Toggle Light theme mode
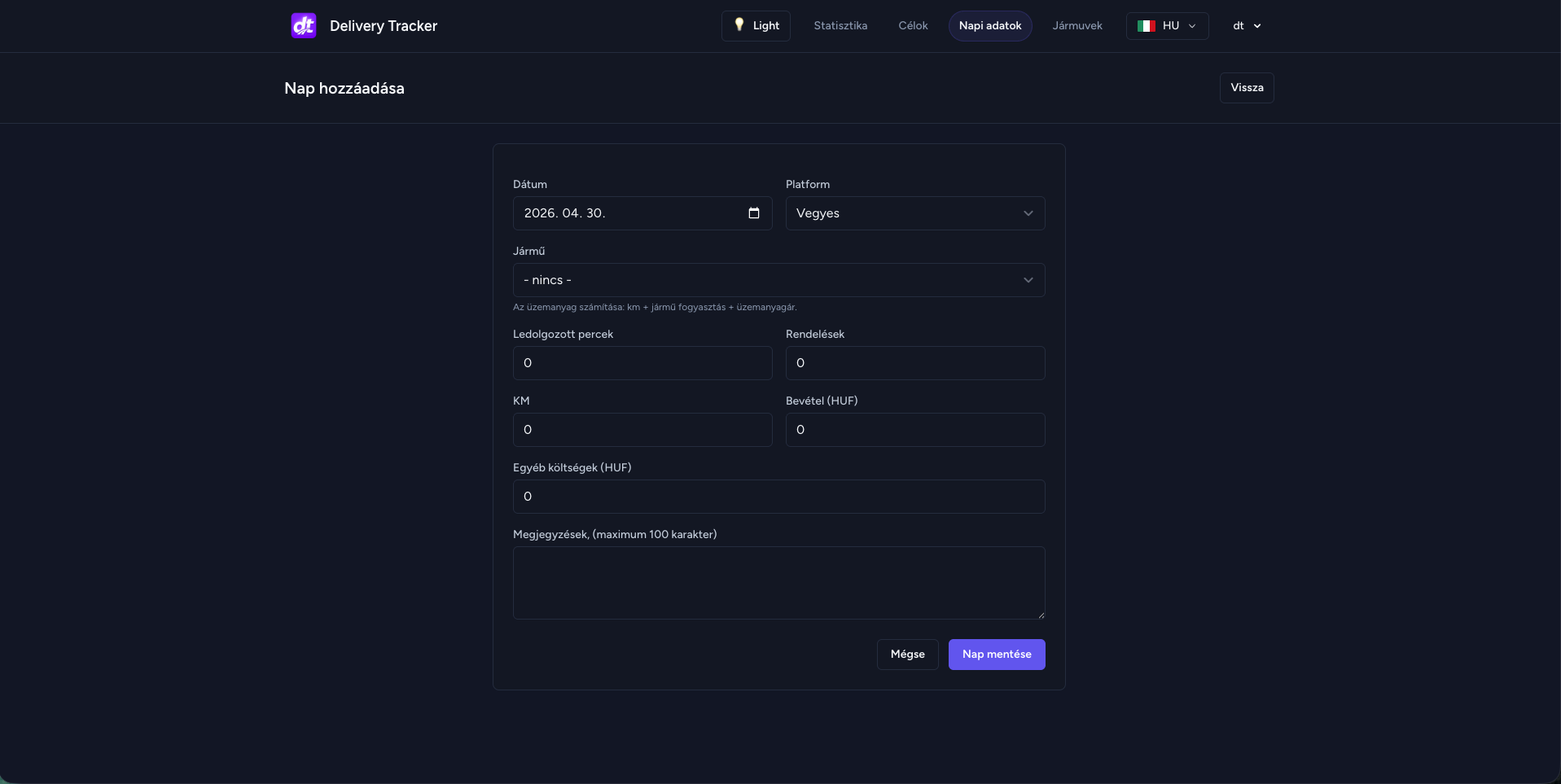 (x=756, y=26)
